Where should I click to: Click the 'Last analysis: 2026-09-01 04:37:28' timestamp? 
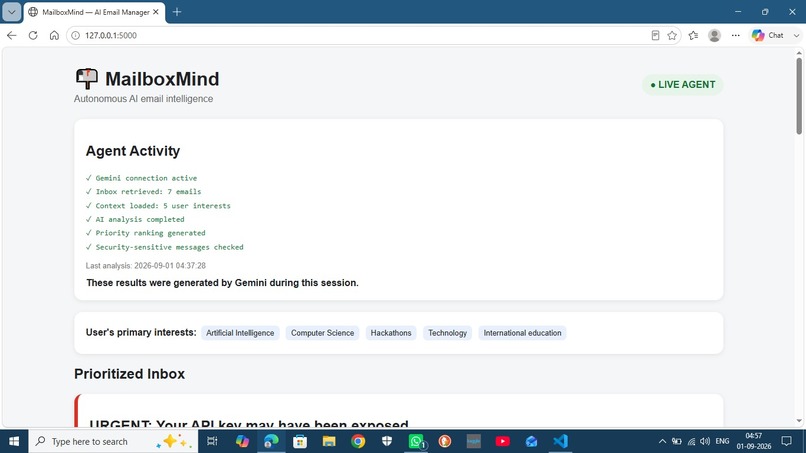tap(145, 266)
